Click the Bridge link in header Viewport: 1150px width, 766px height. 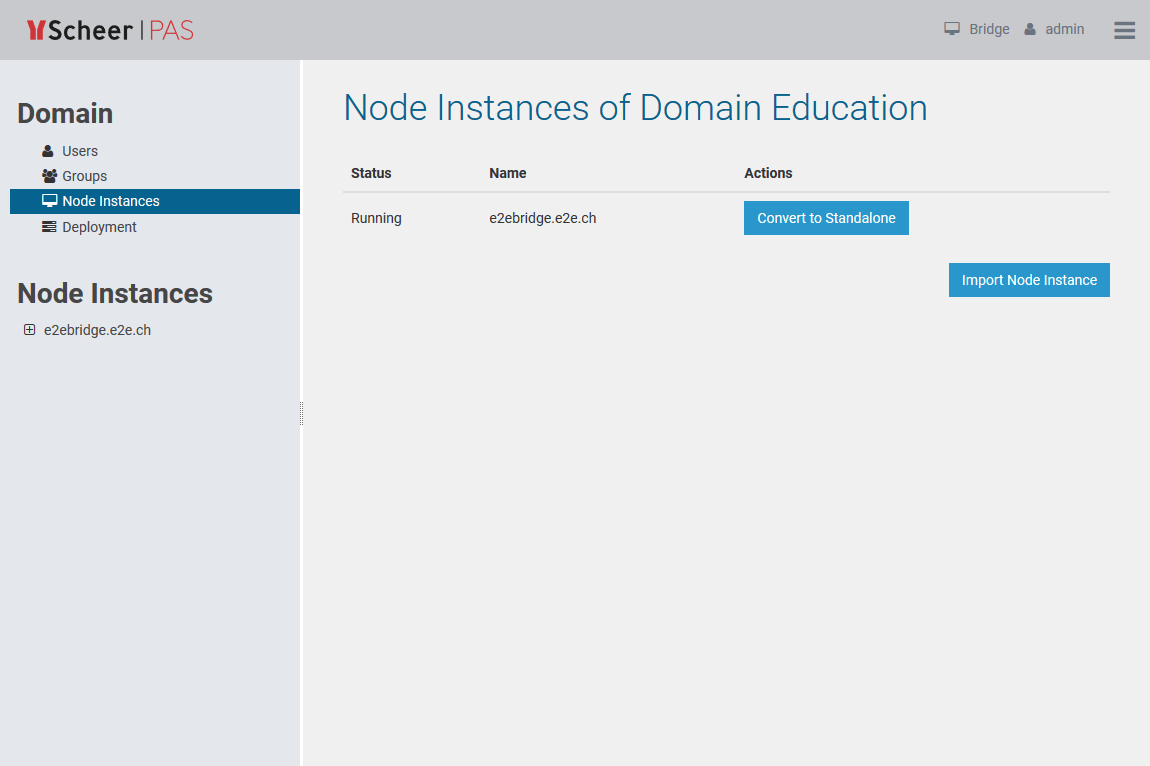click(x=990, y=29)
